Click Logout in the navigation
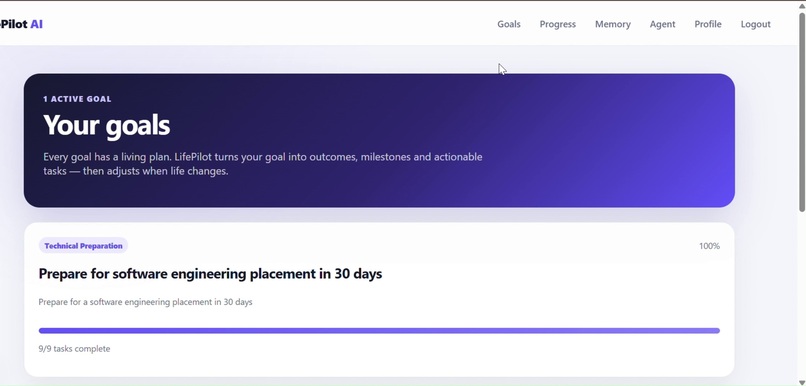806x386 pixels. click(755, 24)
